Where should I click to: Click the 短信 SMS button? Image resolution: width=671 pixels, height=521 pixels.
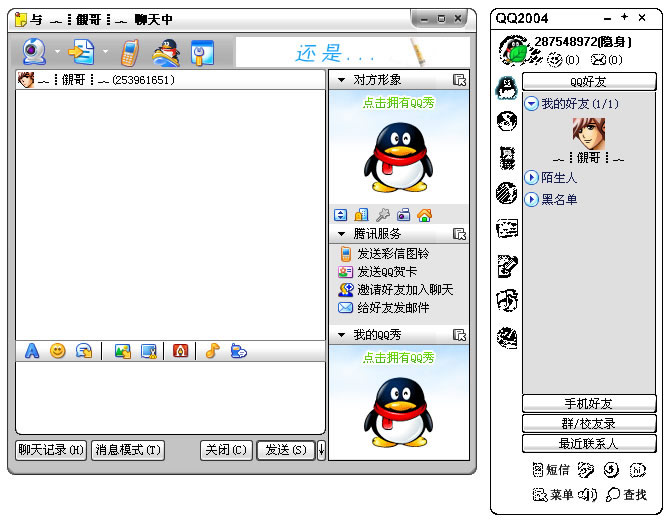pyautogui.click(x=551, y=470)
